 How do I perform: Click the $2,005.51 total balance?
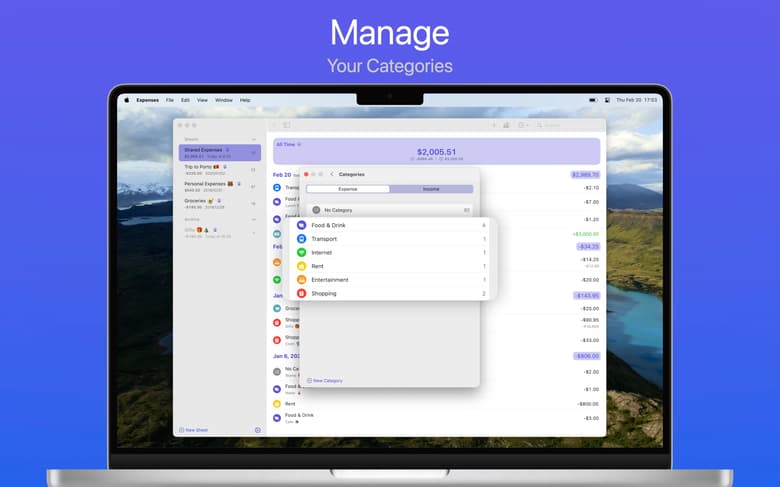pos(436,152)
